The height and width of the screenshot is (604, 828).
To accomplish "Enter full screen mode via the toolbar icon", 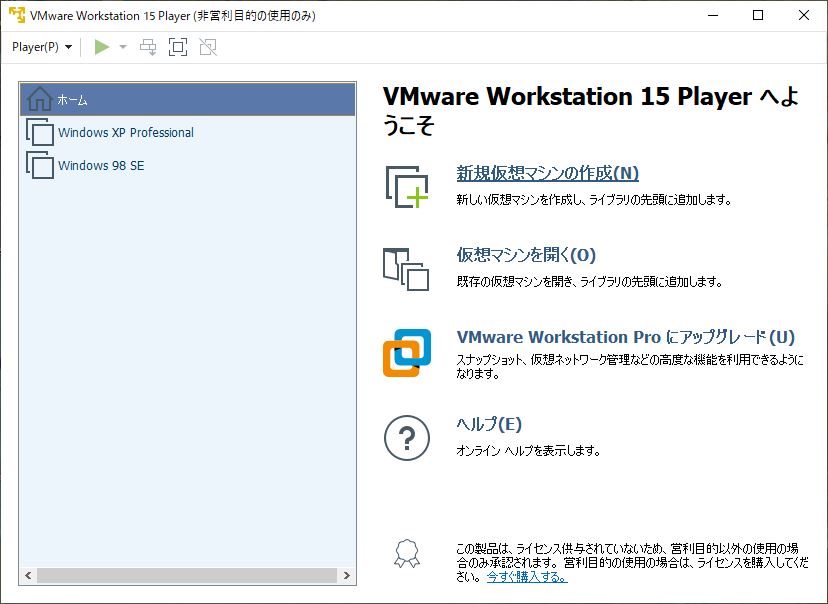I will (x=177, y=46).
